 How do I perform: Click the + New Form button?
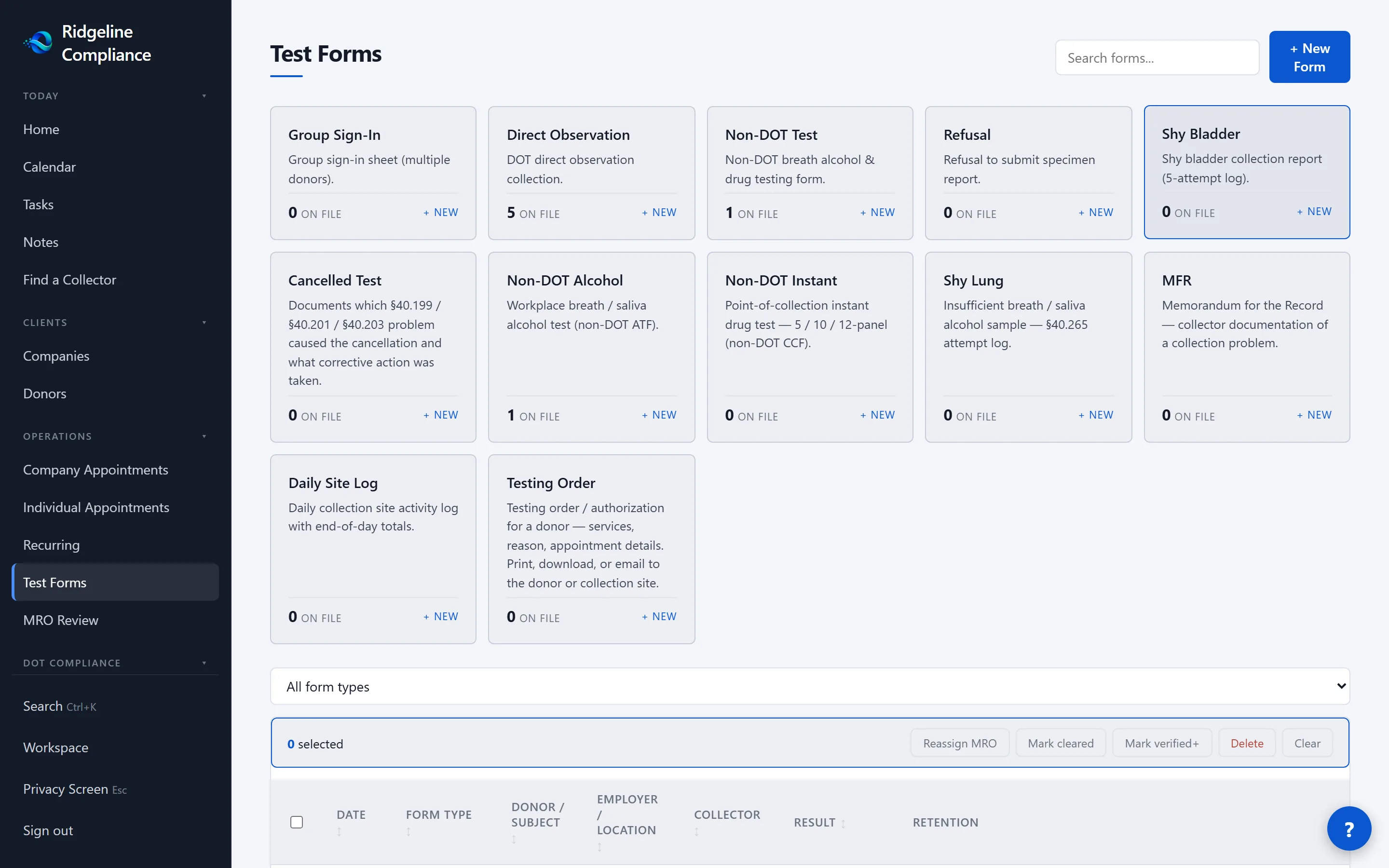coord(1309,57)
